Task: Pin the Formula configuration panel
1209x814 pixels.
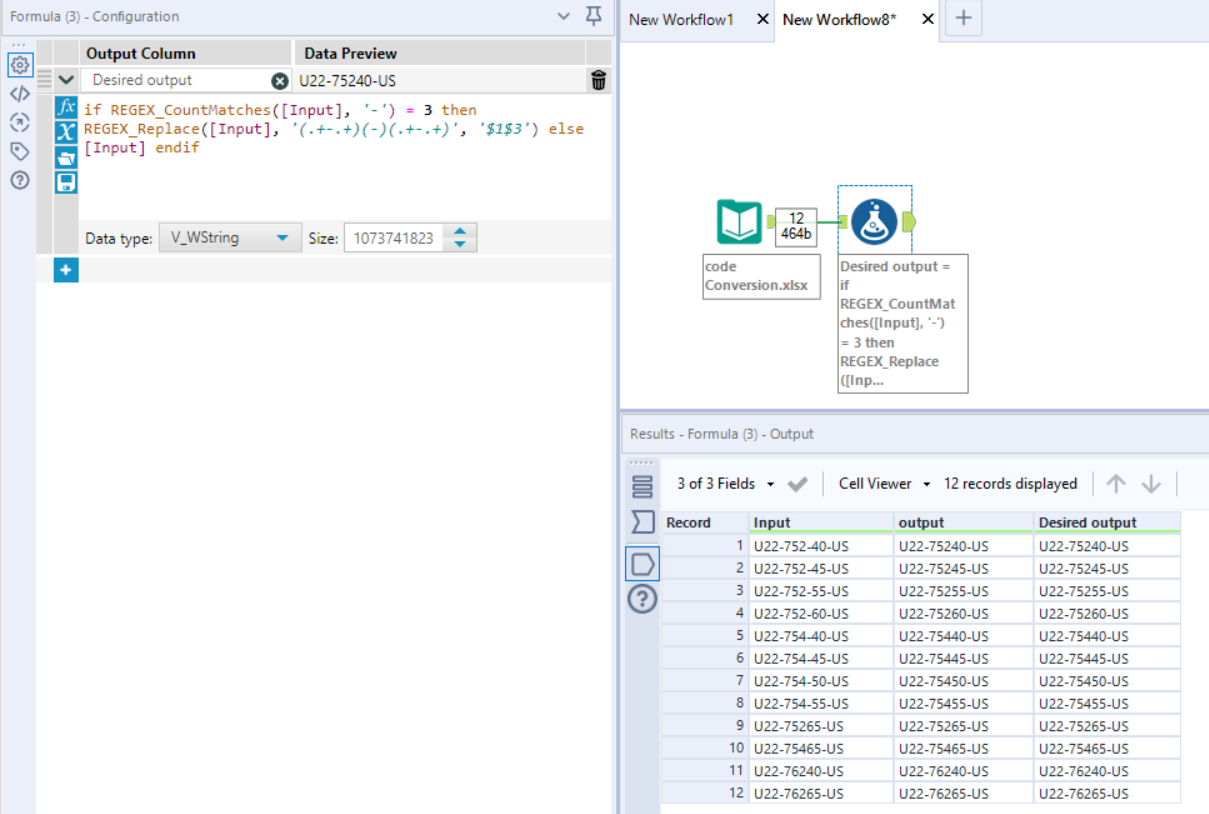Action: point(596,17)
